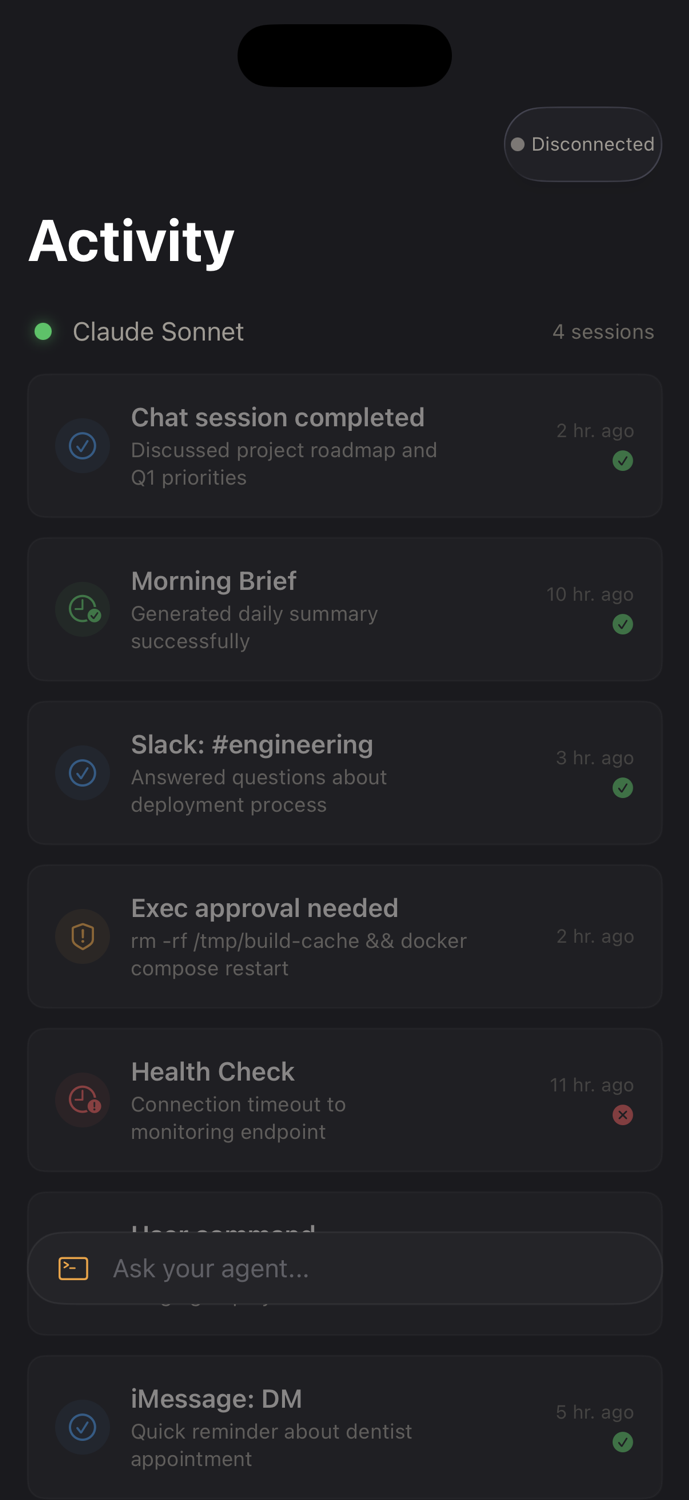This screenshot has width=689, height=1500.
Task: Open the Slack: #engineering activity entry
Action: click(x=344, y=772)
